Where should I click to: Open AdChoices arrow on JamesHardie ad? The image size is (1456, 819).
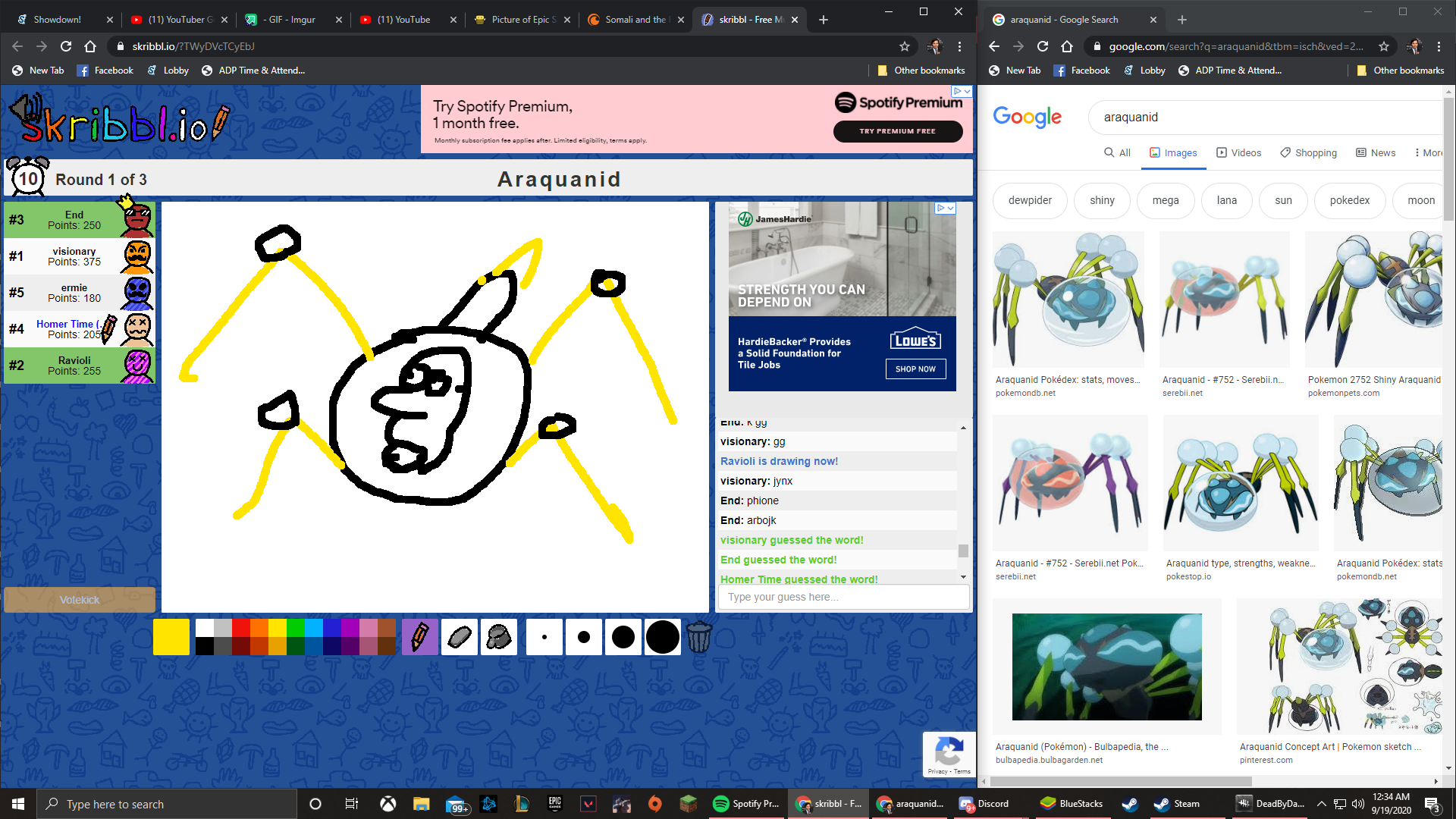[946, 208]
